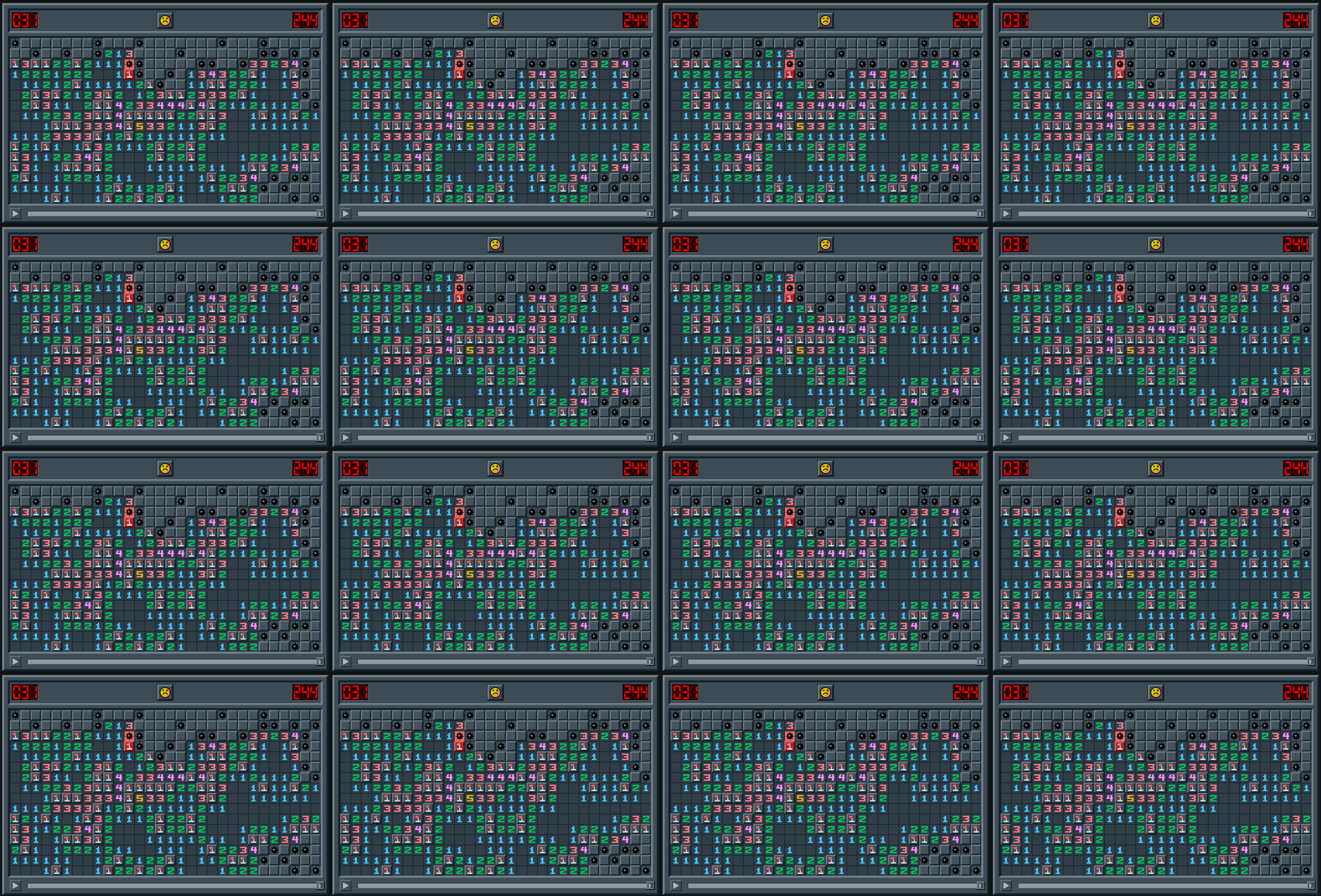This screenshot has height=896, width=1321.
Task: Click replay slider handle, top-row second board
Action: pos(650,214)
